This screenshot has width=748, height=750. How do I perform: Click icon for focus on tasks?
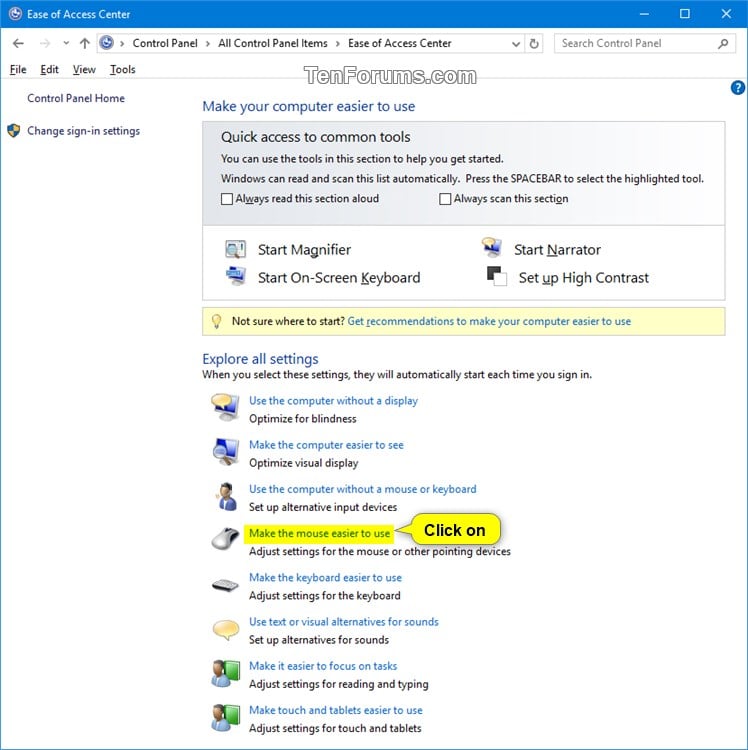click(225, 673)
